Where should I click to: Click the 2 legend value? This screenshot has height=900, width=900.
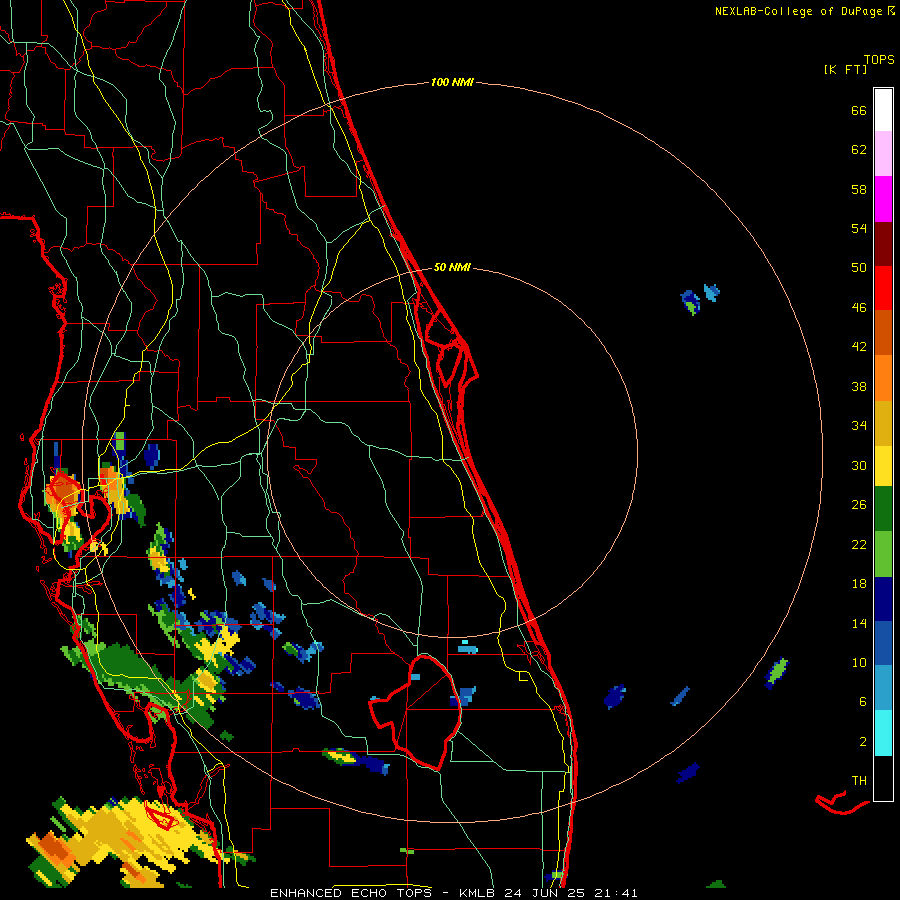(863, 742)
